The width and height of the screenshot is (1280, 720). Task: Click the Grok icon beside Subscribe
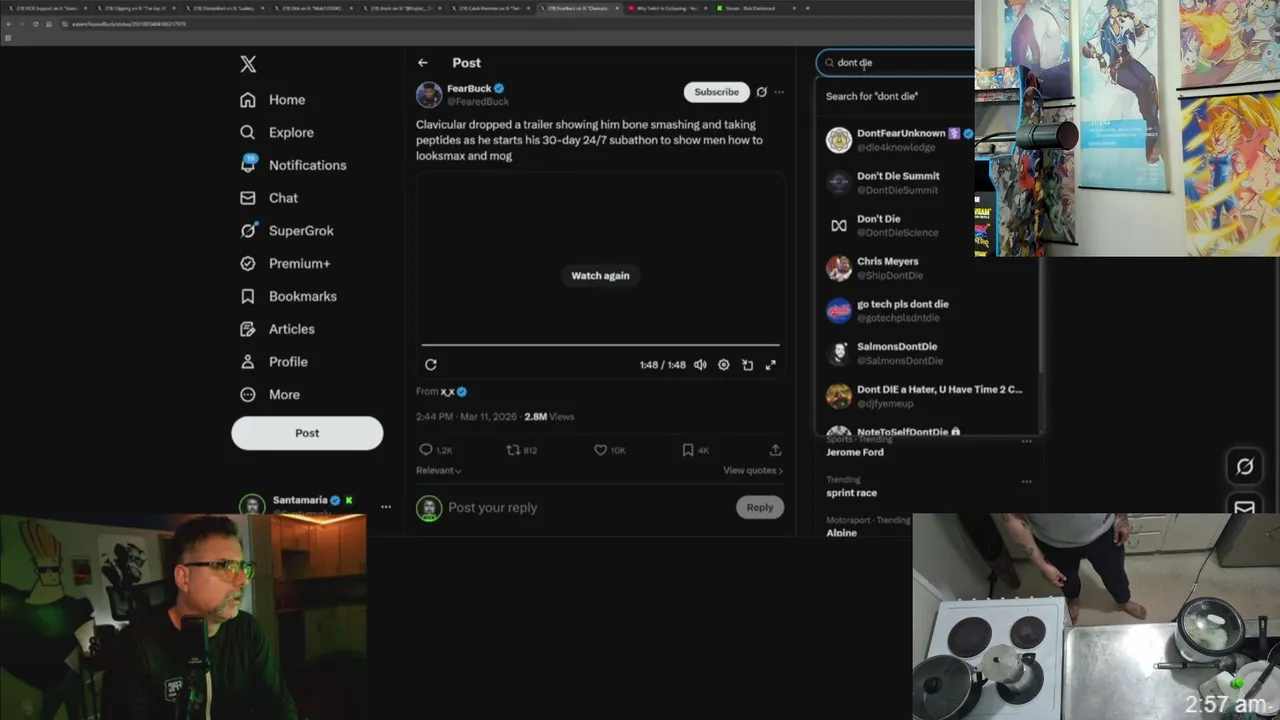pos(761,92)
